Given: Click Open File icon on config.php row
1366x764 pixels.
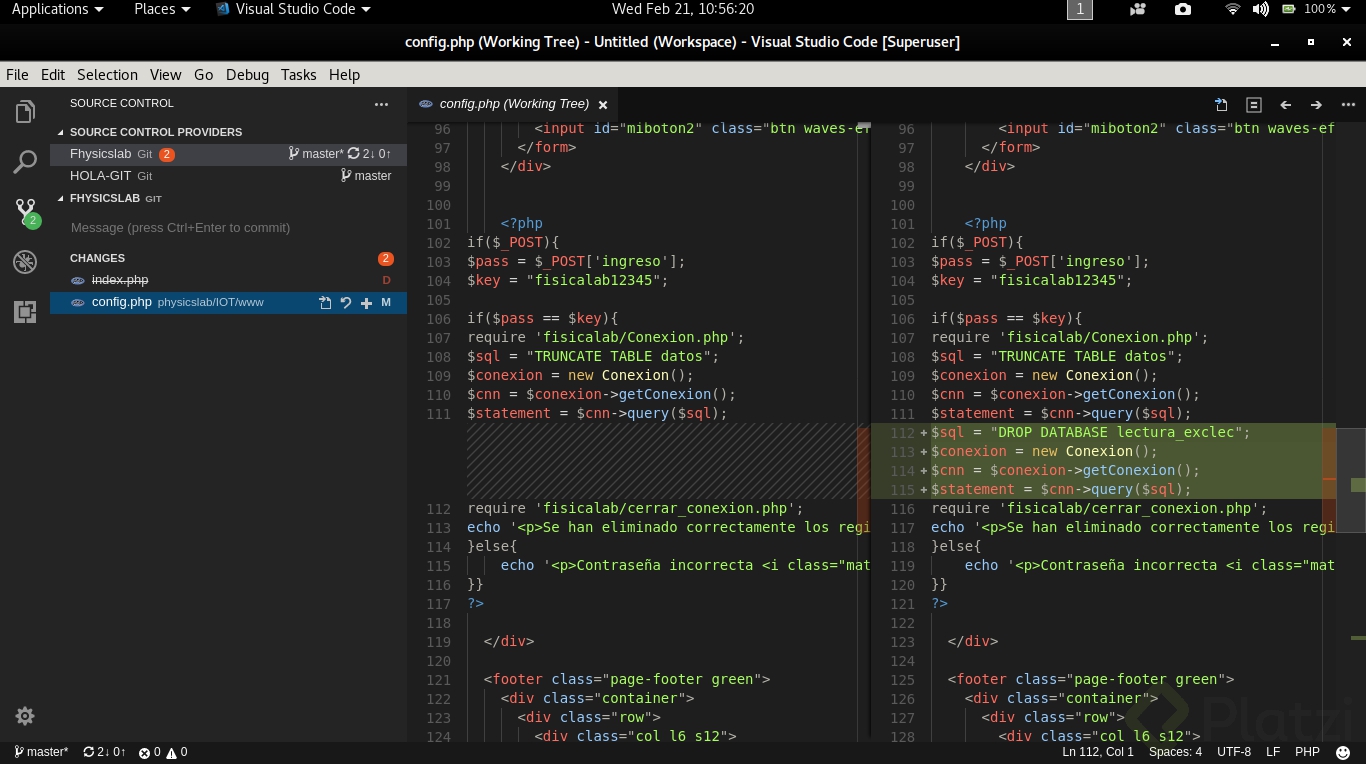Looking at the screenshot, I should point(325,302).
